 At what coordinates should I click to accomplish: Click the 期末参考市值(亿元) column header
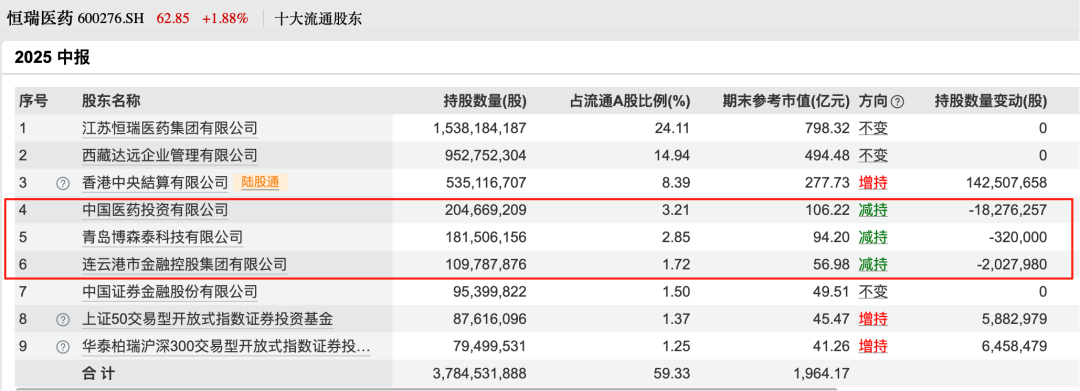(787, 102)
